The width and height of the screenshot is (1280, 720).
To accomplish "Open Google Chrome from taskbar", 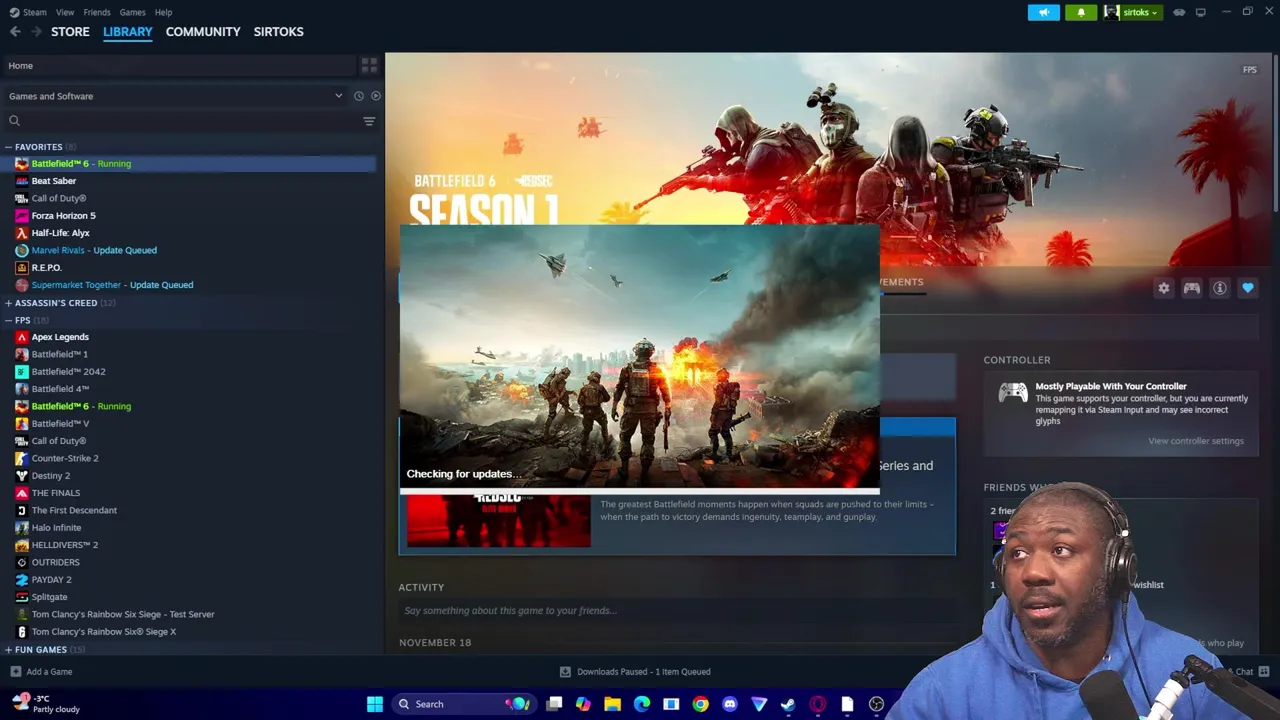I will [x=701, y=704].
